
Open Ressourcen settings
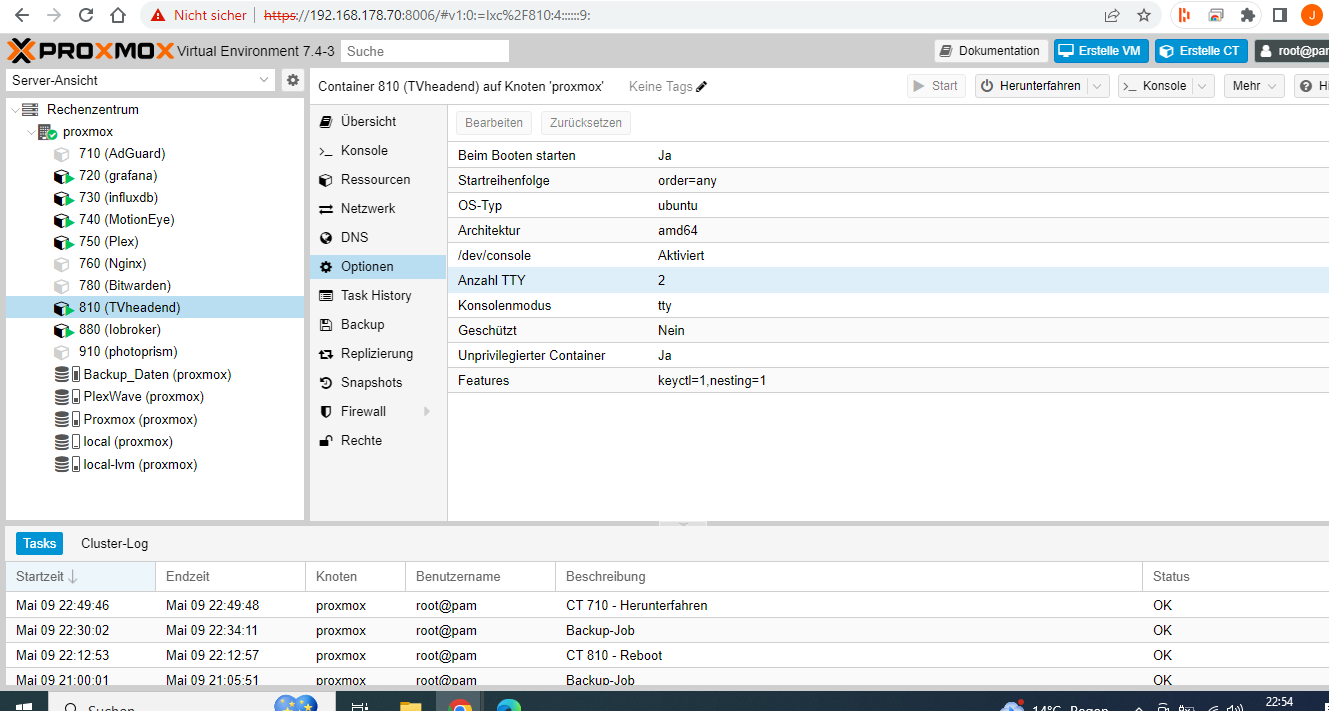[378, 179]
